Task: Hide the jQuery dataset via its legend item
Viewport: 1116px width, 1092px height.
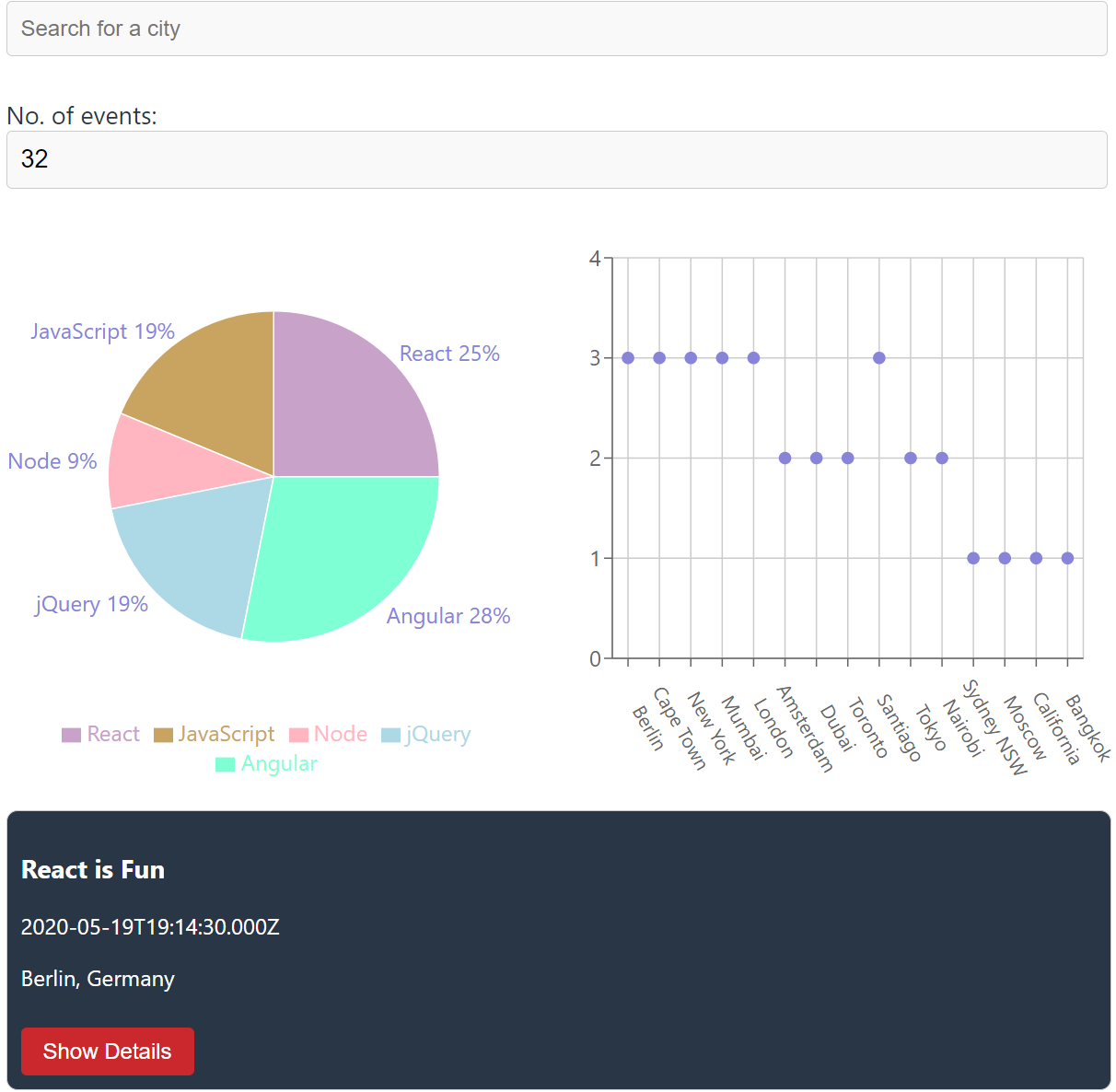Action: [425, 734]
